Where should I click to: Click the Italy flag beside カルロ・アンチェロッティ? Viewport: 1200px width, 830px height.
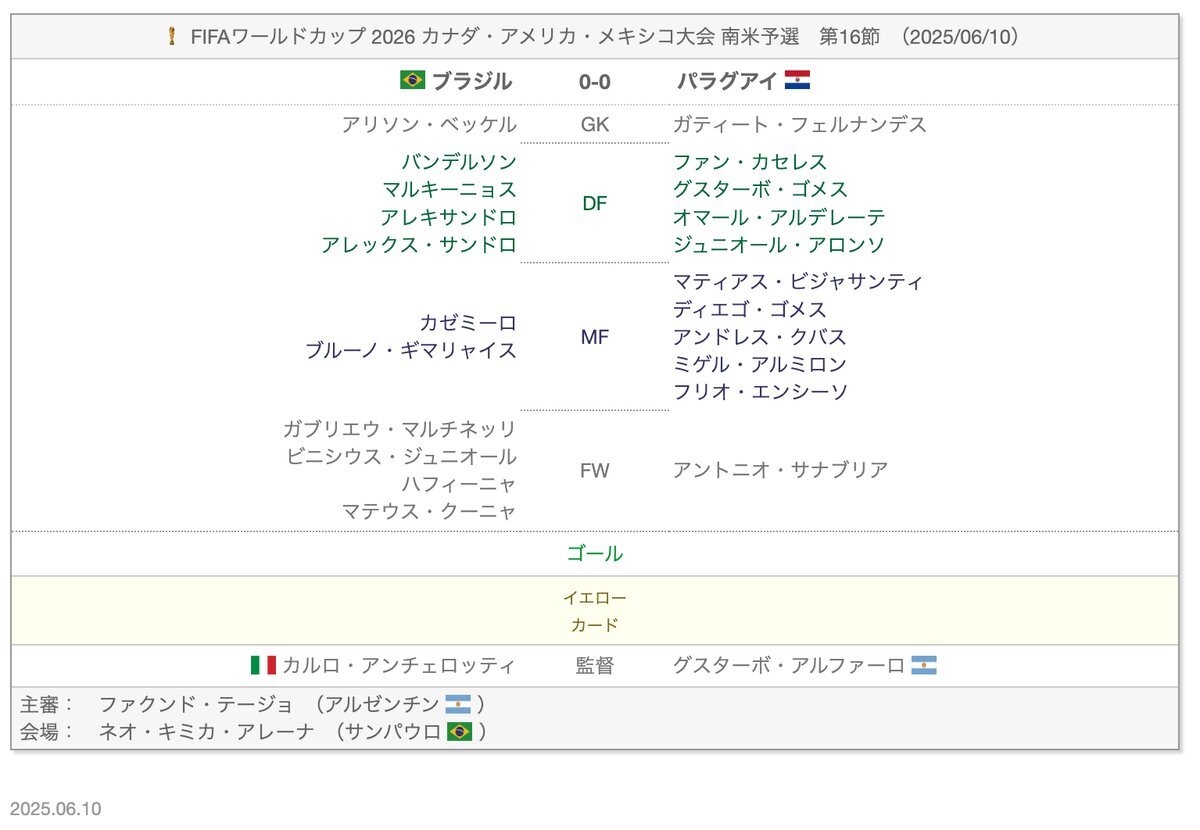(263, 666)
